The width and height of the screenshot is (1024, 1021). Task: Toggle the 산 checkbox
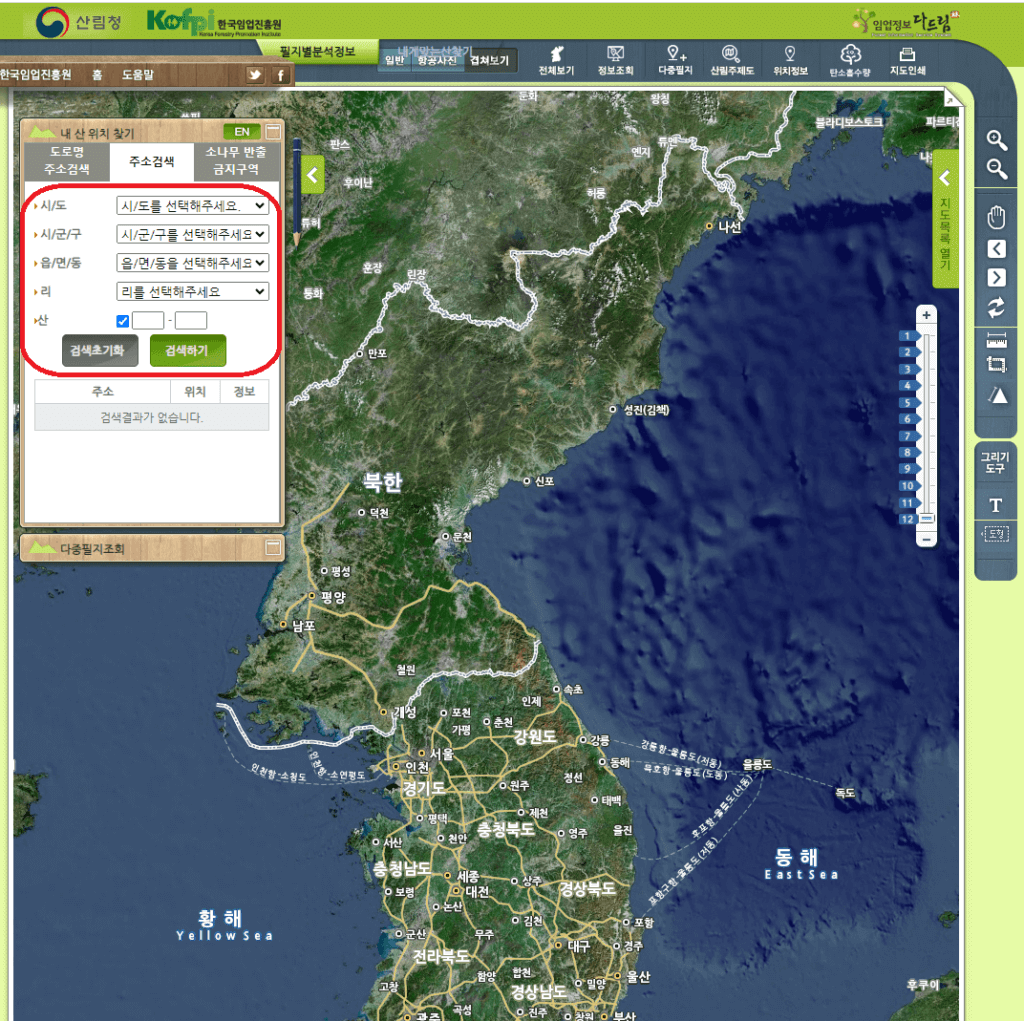[123, 321]
